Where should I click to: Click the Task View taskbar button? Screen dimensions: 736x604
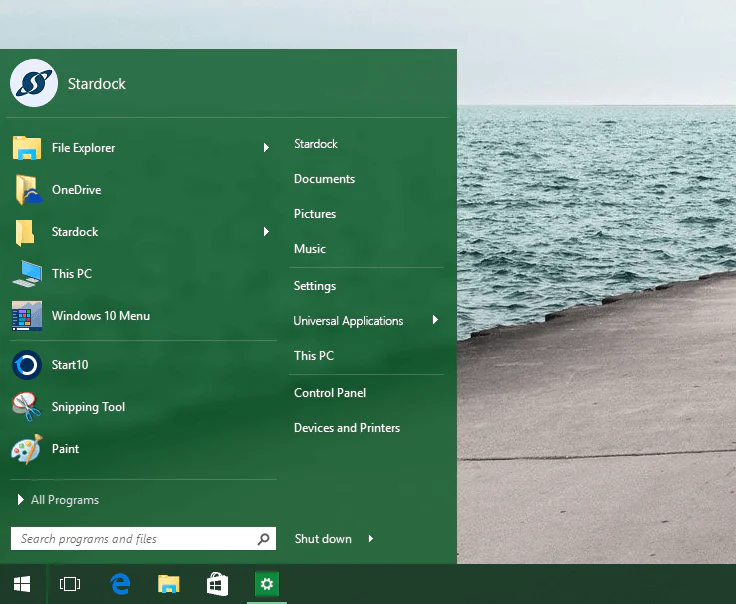(70, 584)
